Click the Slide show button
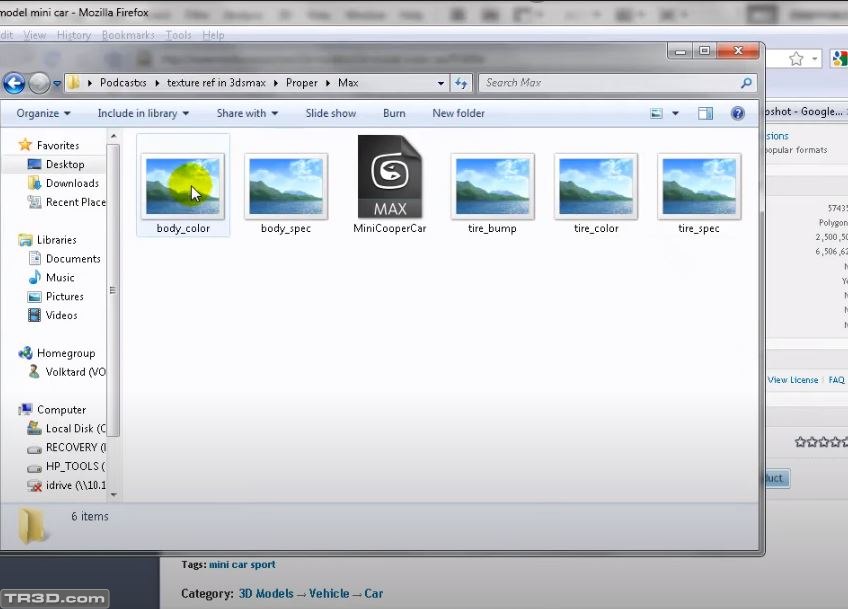The image size is (848, 609). pyautogui.click(x=330, y=114)
